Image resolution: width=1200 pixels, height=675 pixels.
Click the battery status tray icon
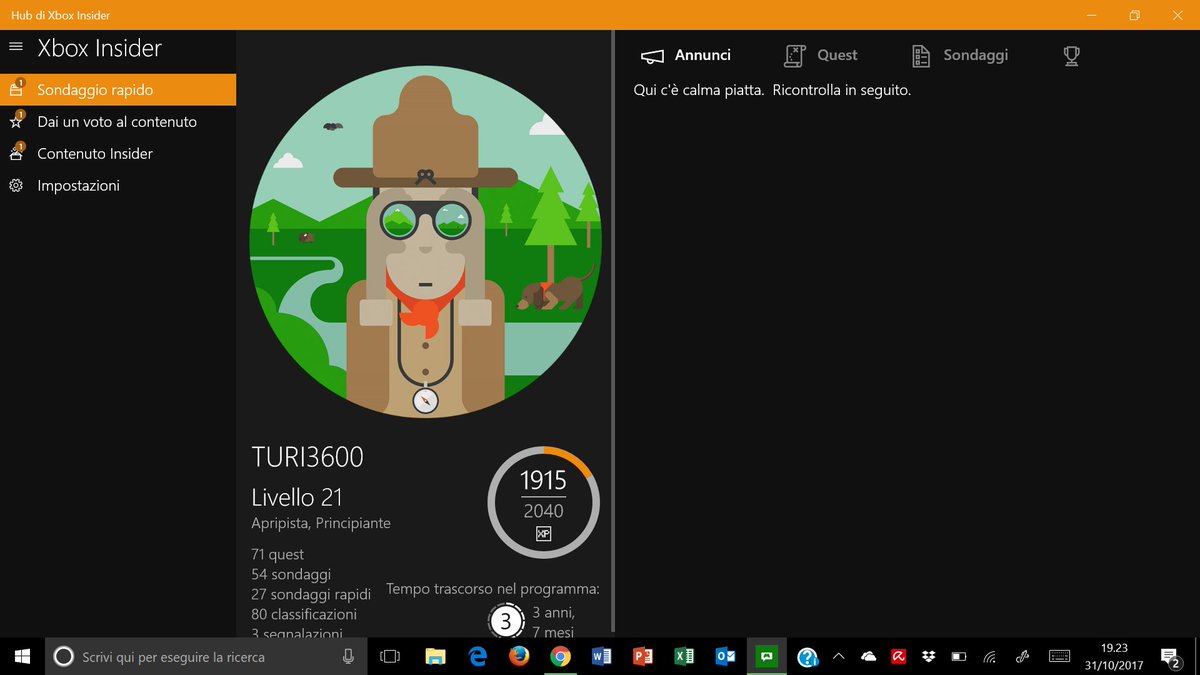[x=958, y=656]
